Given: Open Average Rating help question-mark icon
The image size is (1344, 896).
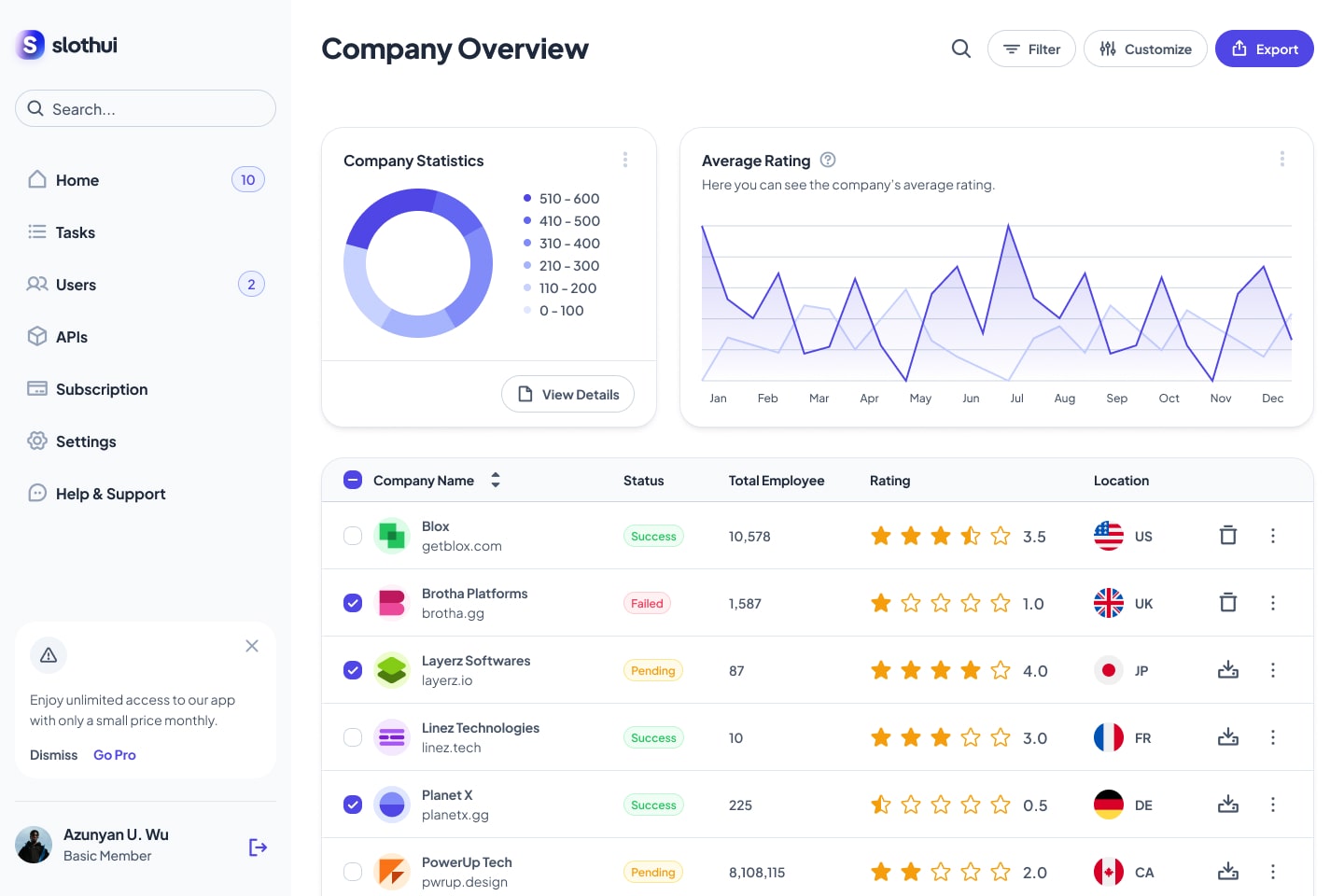Looking at the screenshot, I should [827, 160].
